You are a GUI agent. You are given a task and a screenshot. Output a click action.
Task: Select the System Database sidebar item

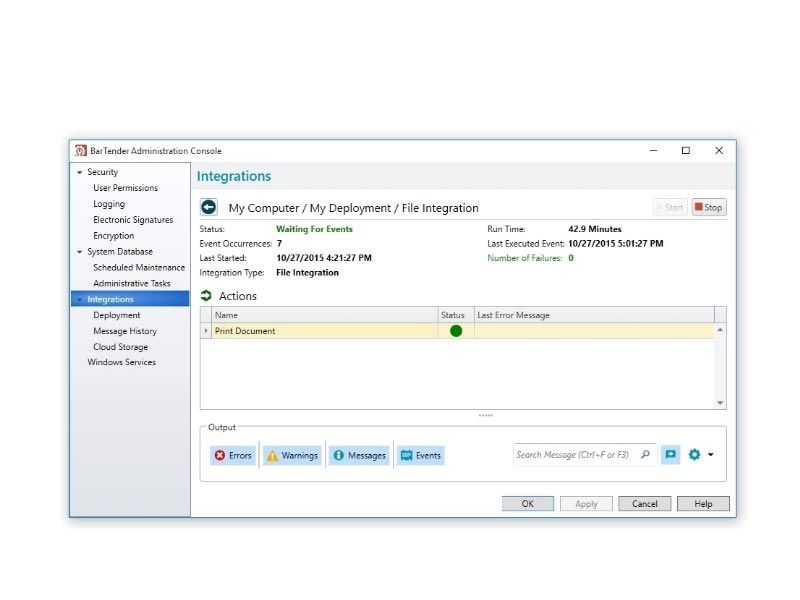(x=120, y=252)
